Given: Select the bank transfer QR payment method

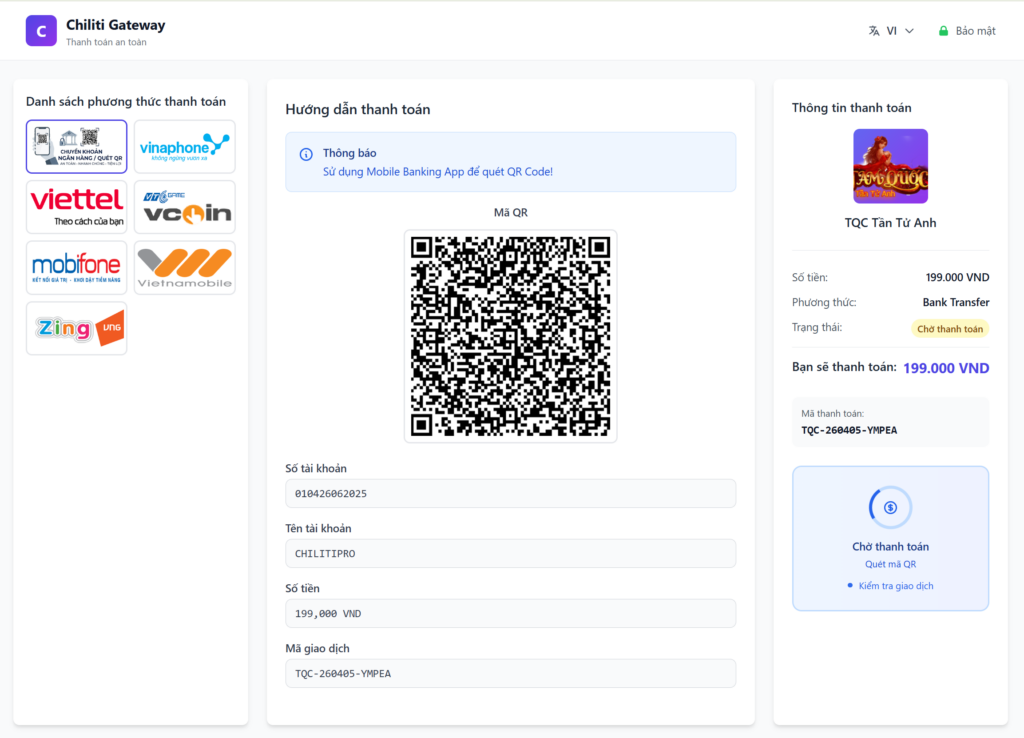Looking at the screenshot, I should (x=77, y=147).
